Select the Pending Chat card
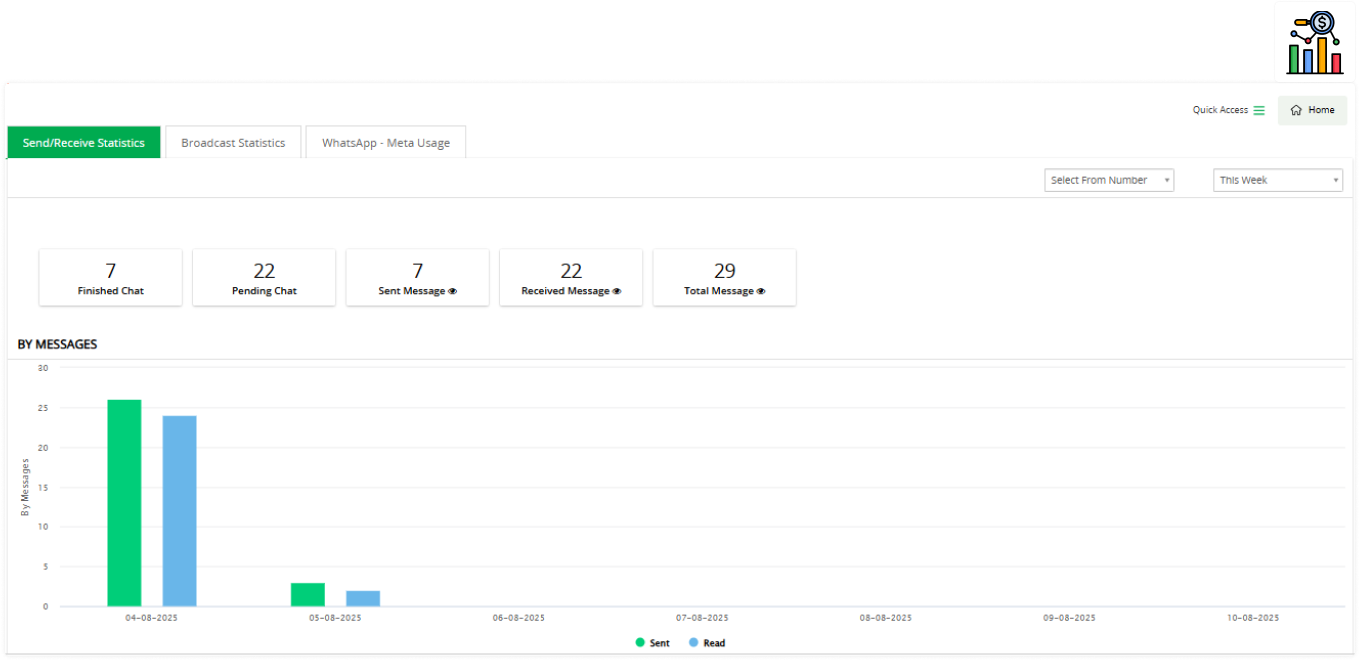 tap(264, 277)
